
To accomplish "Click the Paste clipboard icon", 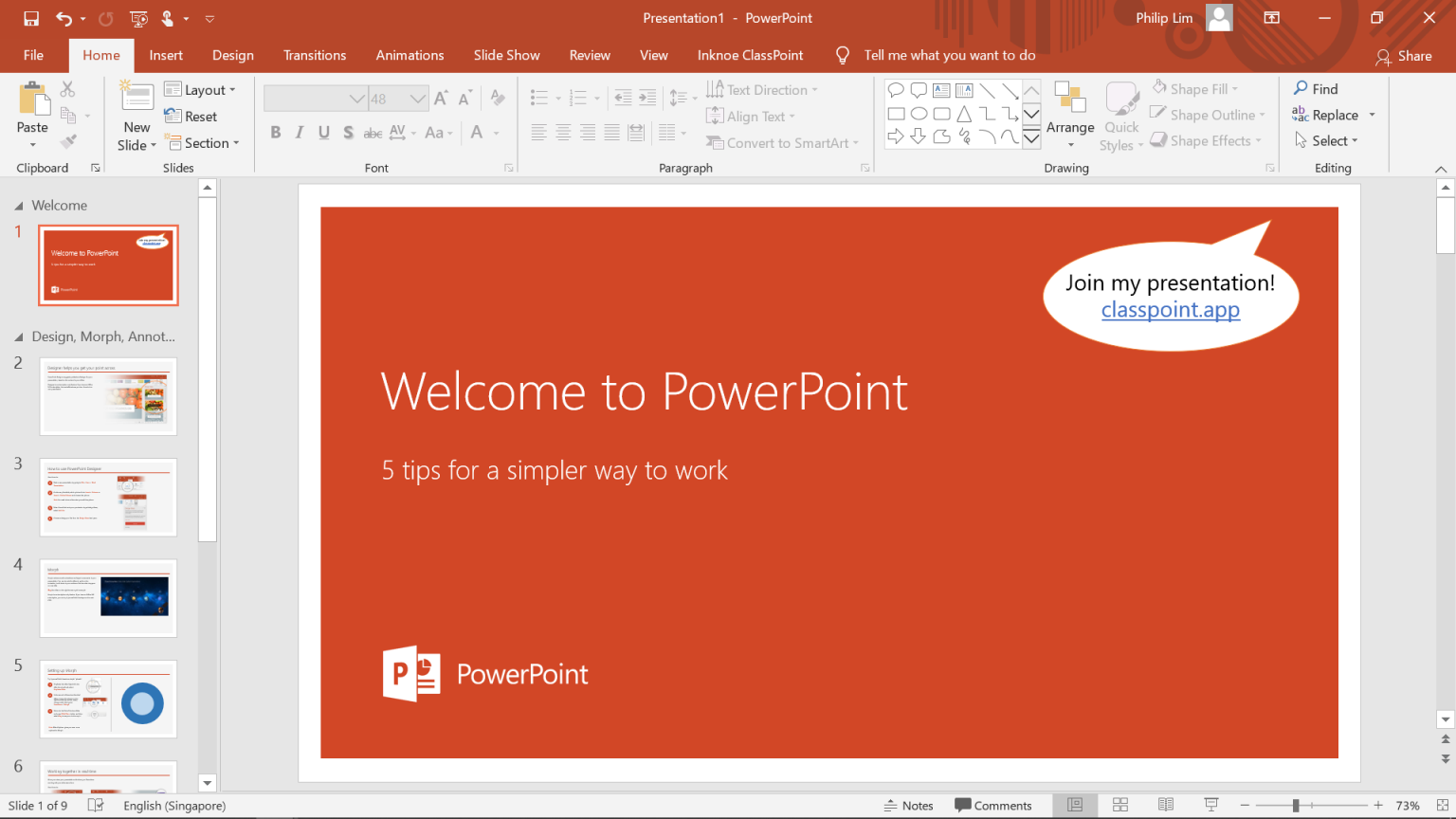I will 32,99.
